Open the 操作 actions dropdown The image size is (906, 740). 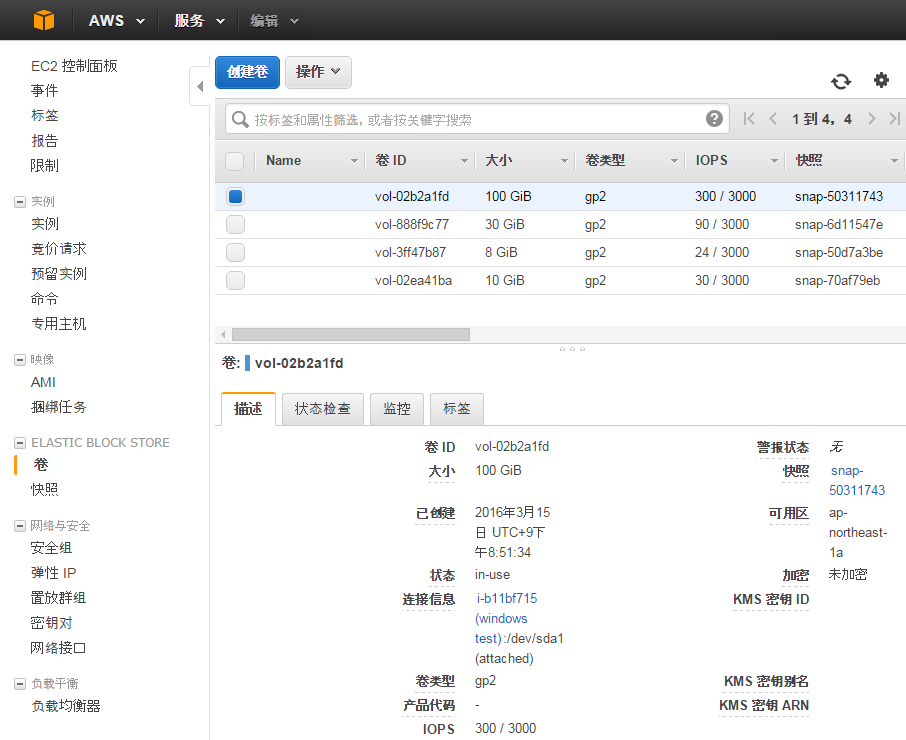coord(318,72)
